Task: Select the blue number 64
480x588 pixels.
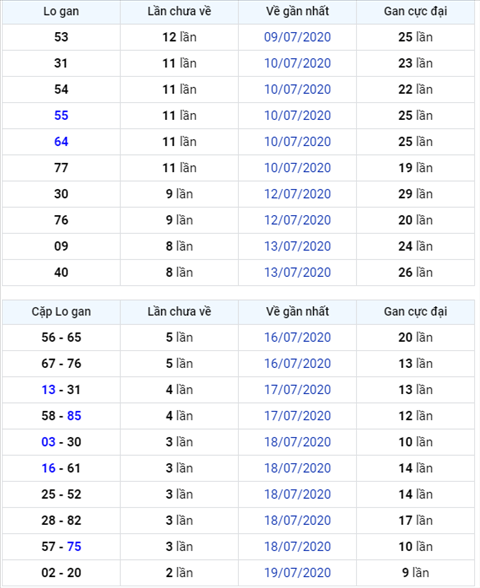Action: point(61,142)
